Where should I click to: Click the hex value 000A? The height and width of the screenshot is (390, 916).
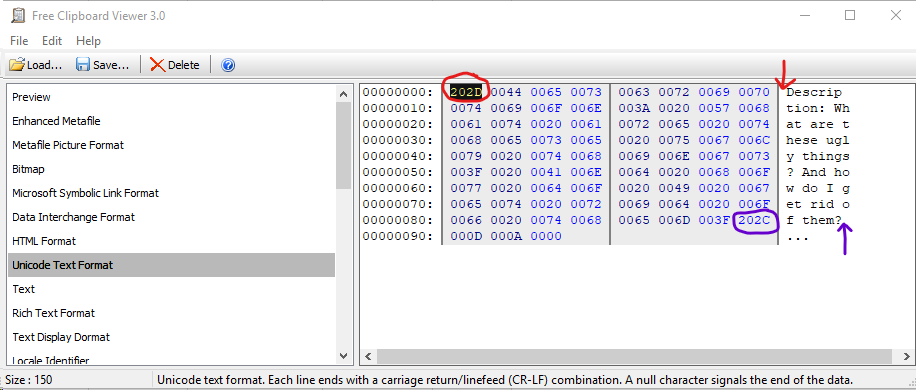point(506,236)
